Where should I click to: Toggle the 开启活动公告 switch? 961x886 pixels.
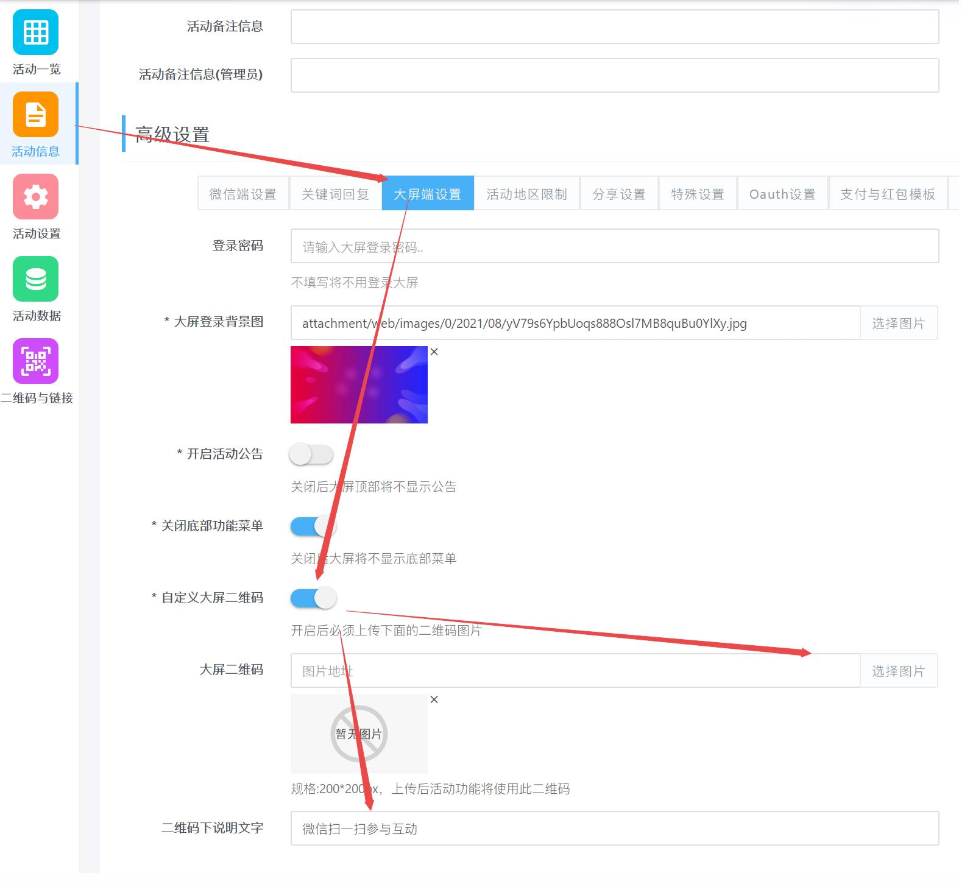312,455
